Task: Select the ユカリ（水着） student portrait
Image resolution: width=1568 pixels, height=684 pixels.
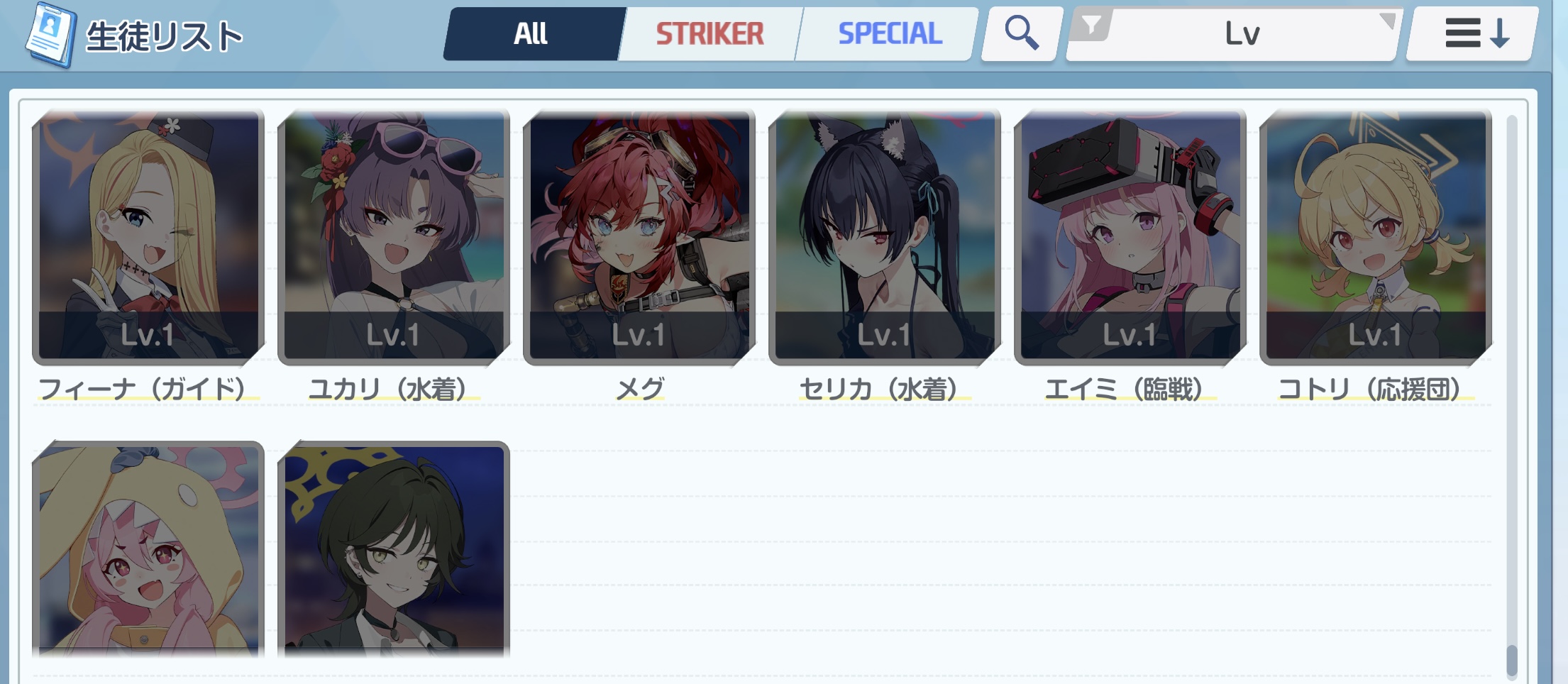Action: pyautogui.click(x=394, y=237)
